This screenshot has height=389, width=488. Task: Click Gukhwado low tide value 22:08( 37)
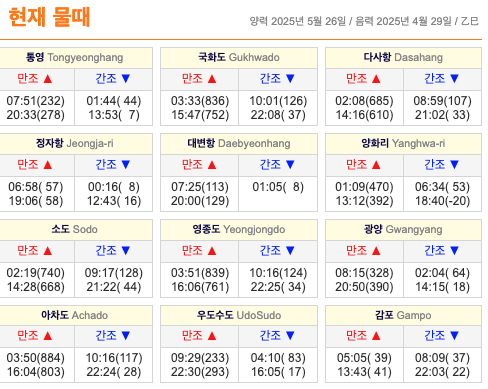click(x=278, y=115)
